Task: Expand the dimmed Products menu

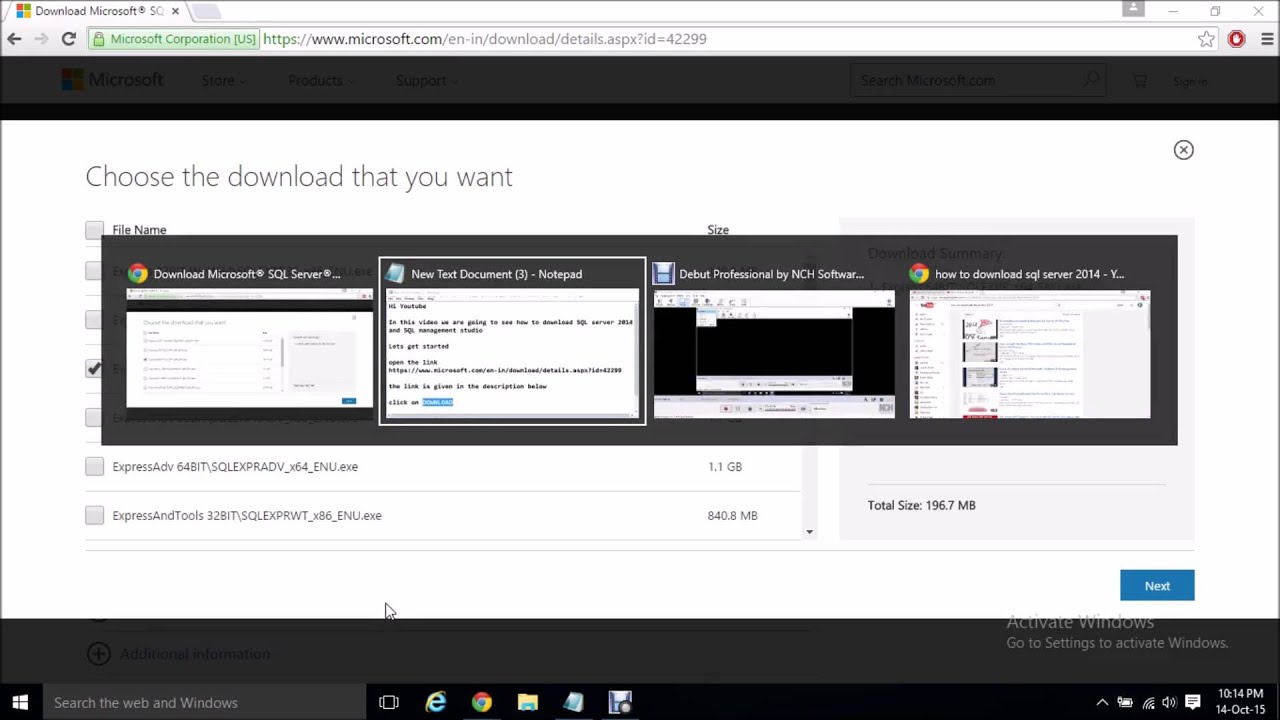Action: coord(321,81)
